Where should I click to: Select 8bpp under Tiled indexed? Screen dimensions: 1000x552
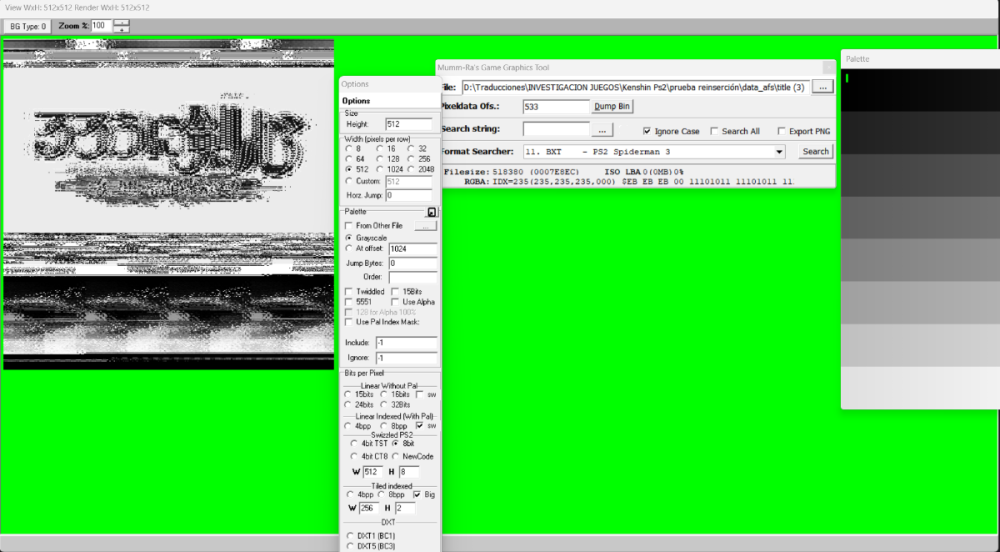point(381,495)
